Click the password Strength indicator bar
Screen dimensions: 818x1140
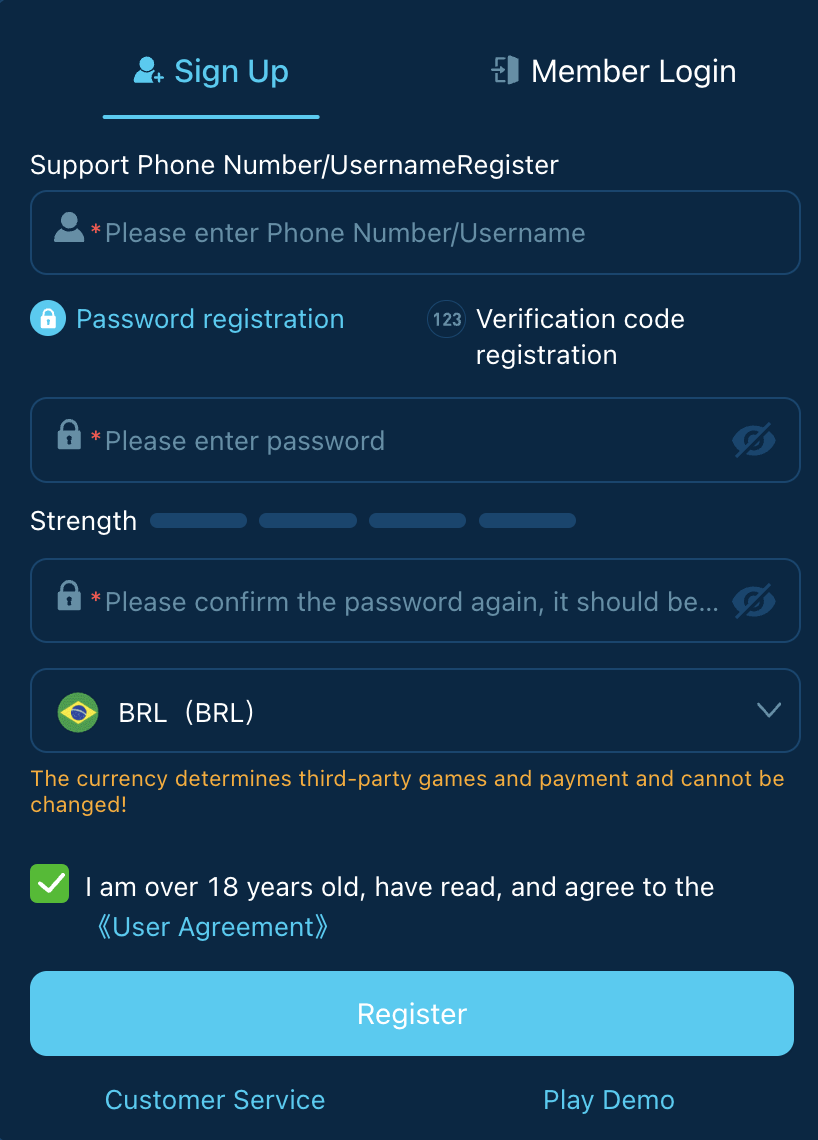pos(362,521)
